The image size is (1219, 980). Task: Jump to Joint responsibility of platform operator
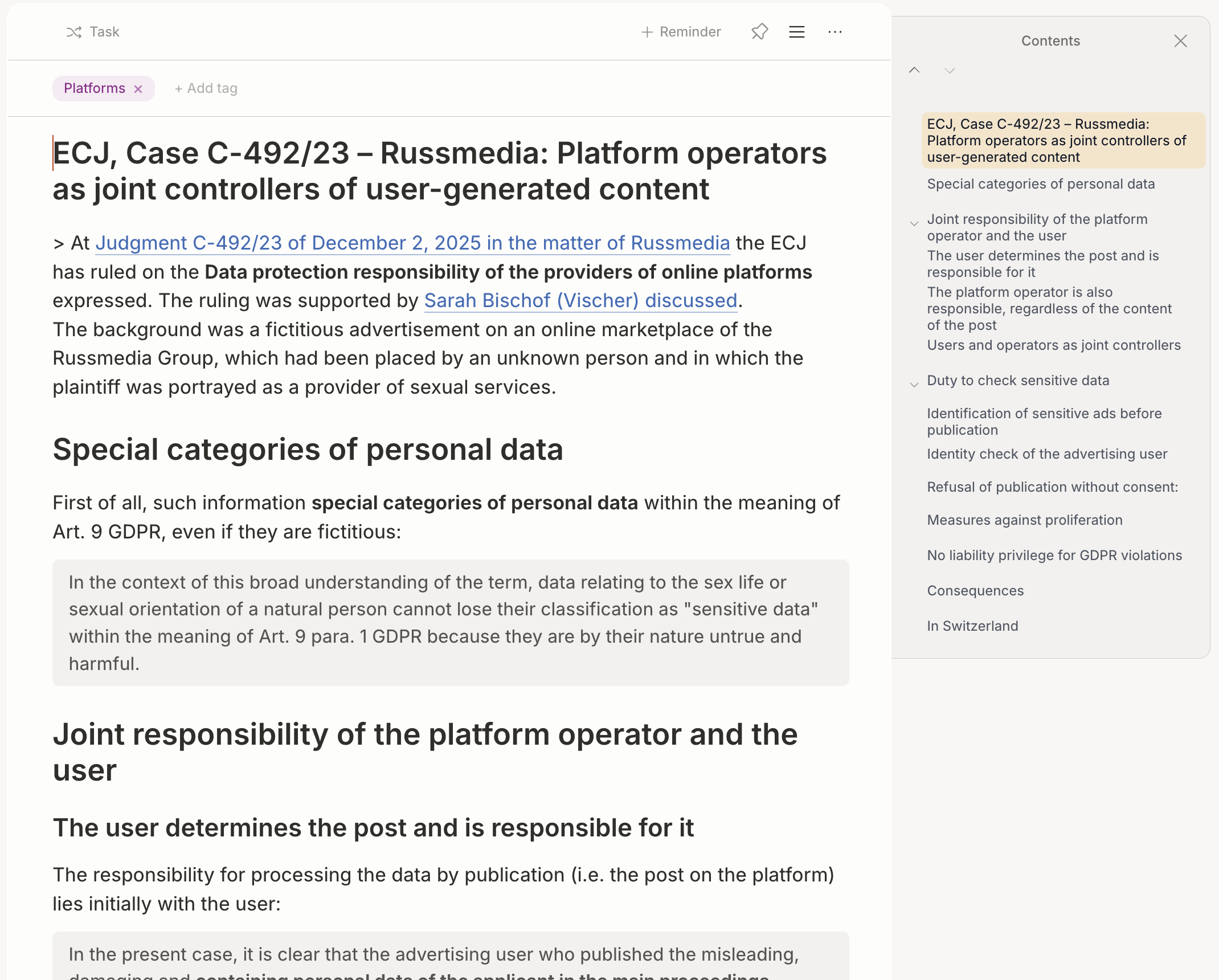[1037, 227]
